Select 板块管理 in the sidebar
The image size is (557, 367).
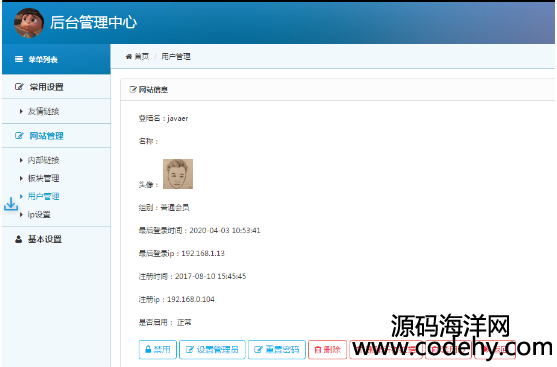tap(43, 178)
